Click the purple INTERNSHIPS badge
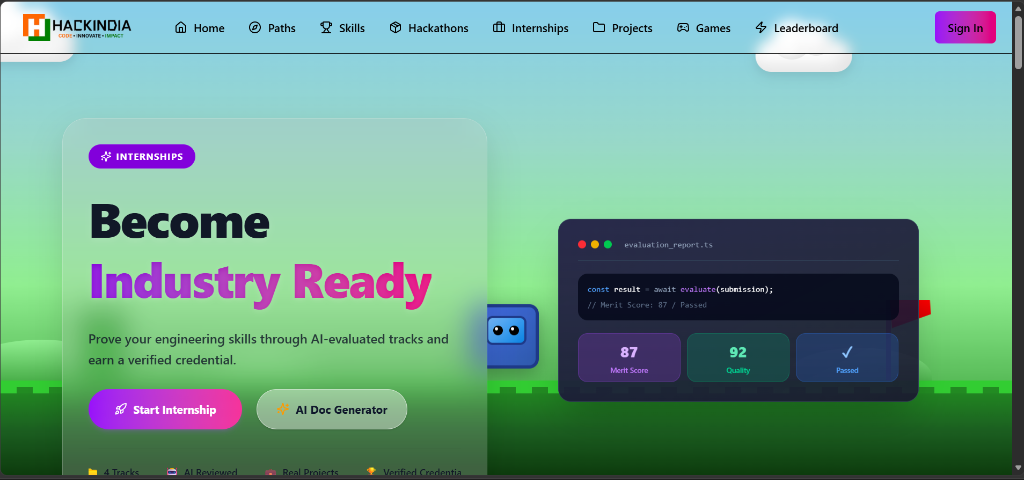 [x=142, y=156]
